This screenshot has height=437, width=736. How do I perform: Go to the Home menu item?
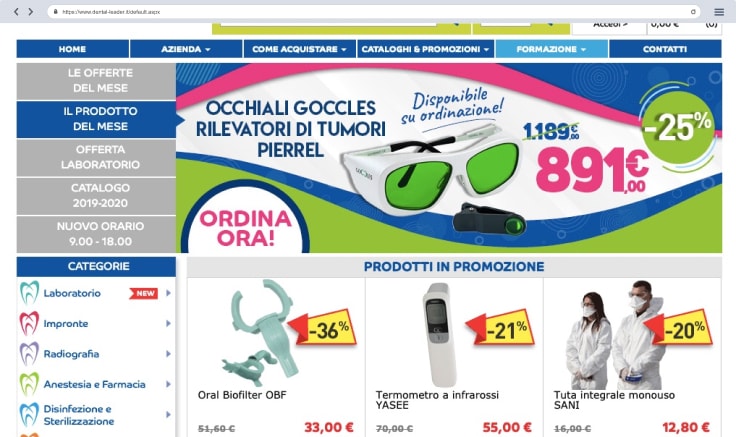(x=72, y=49)
